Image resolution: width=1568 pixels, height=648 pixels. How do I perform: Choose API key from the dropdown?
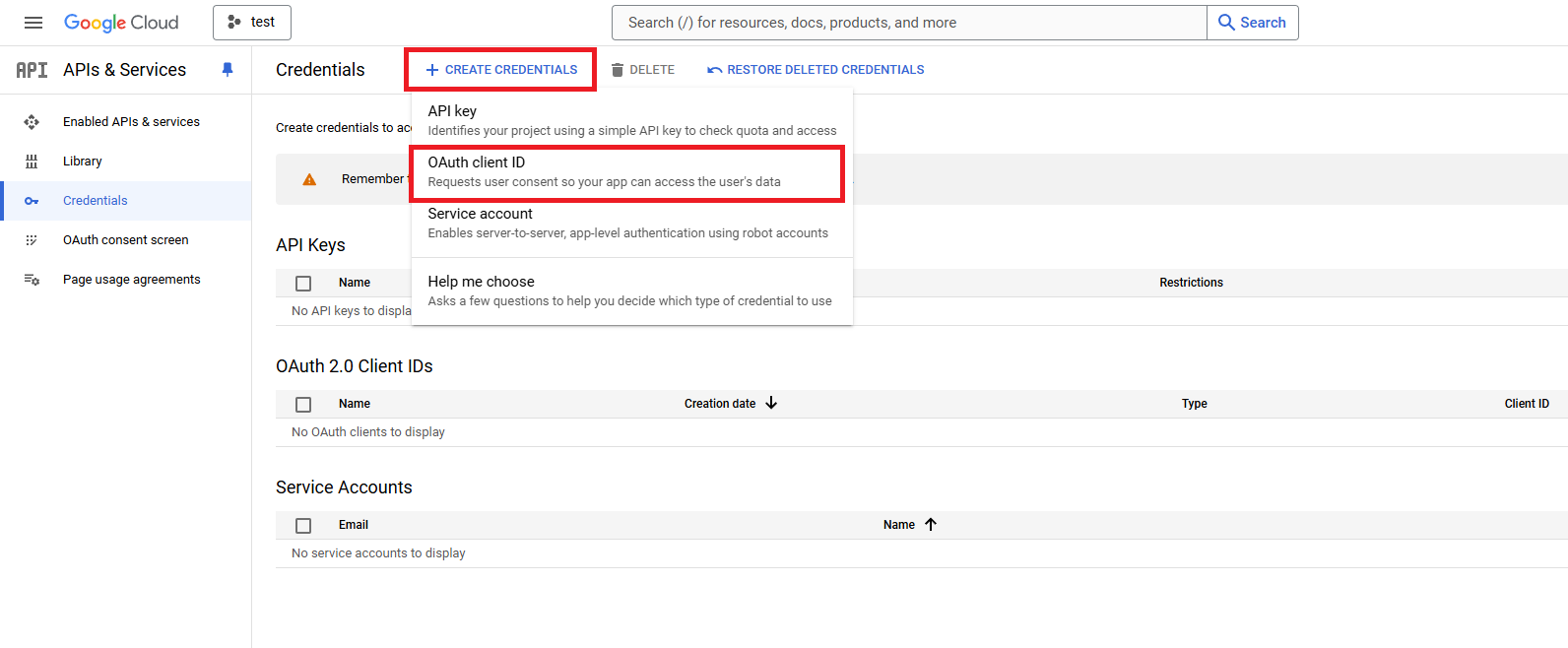(x=631, y=120)
